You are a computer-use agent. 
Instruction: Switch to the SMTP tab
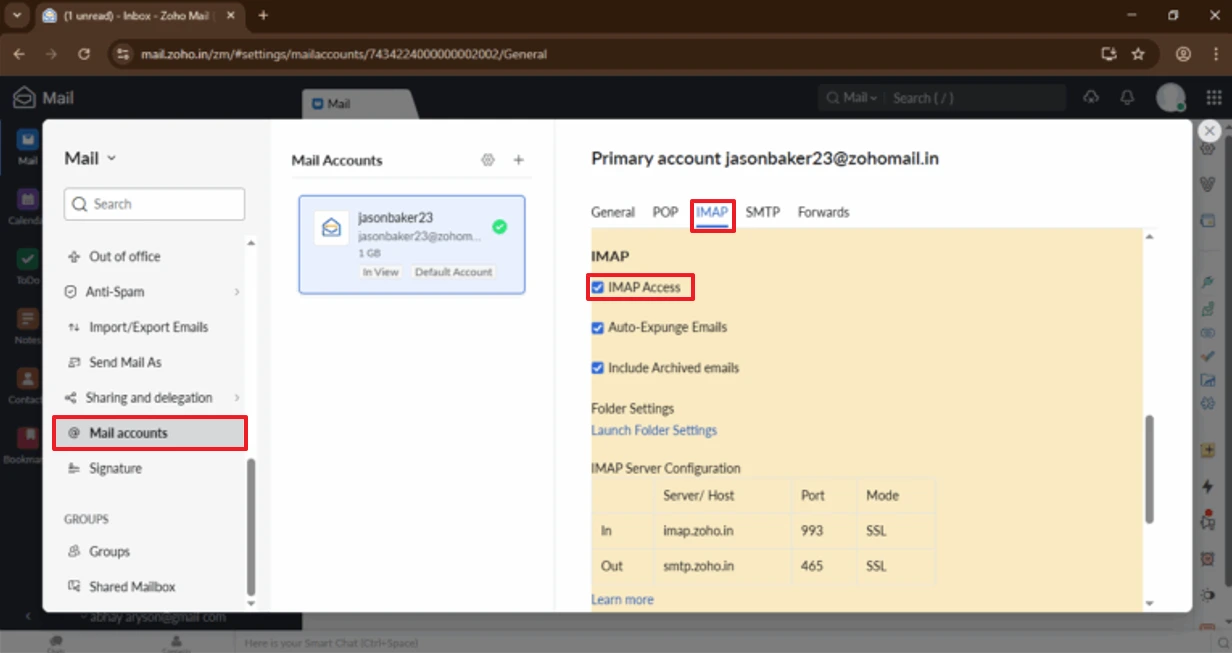pyautogui.click(x=763, y=212)
